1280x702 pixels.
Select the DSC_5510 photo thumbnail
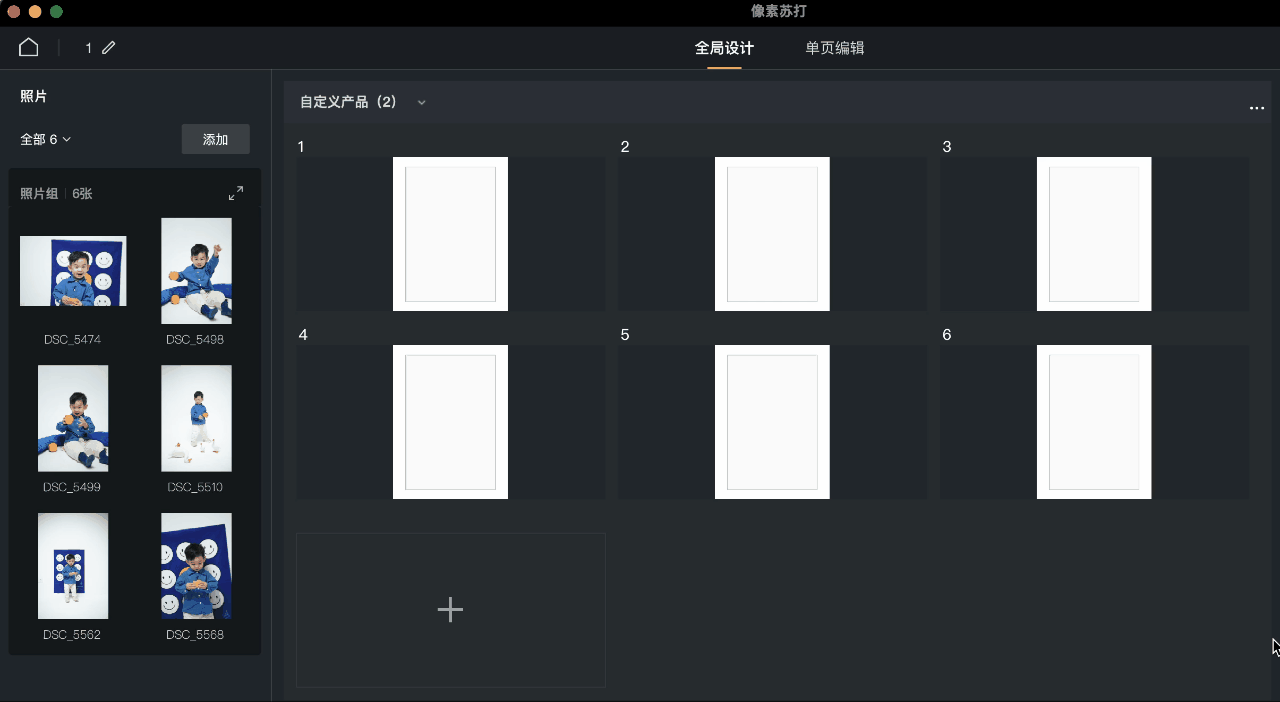tap(196, 418)
